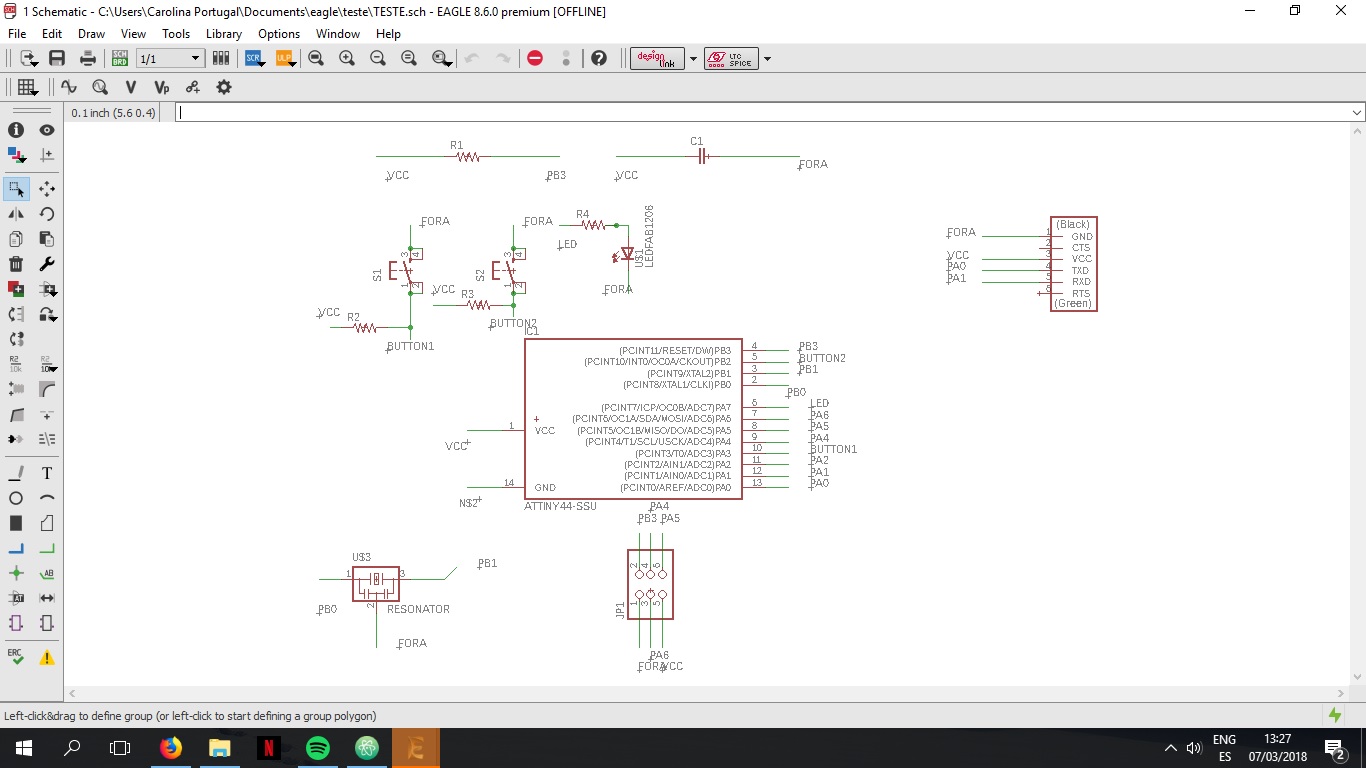Select the green Net tool
Image resolution: width=1366 pixels, height=768 pixels.
tap(47, 548)
